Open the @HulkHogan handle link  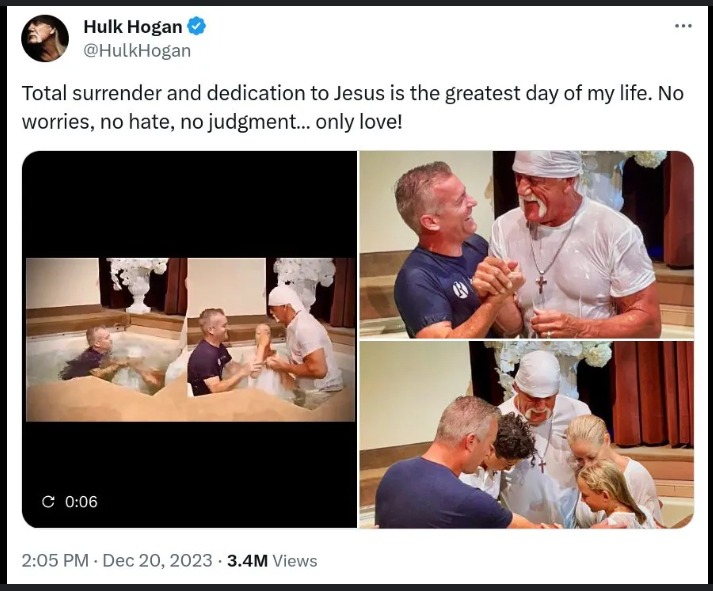coord(137,50)
